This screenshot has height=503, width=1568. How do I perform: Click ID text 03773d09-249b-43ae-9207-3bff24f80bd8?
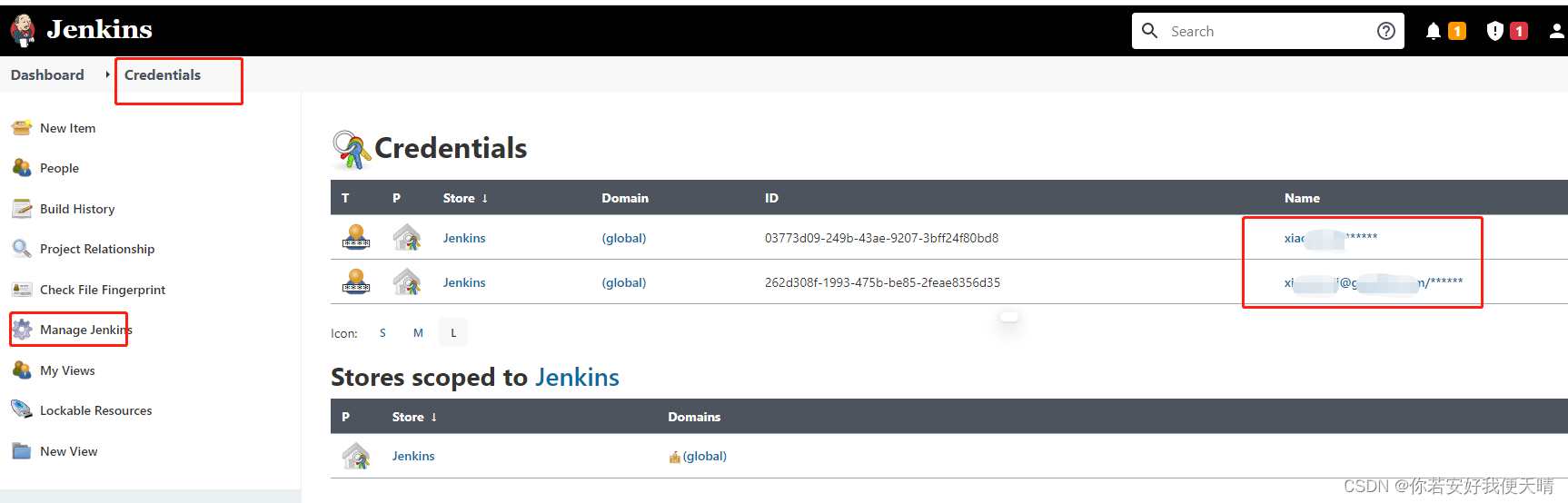point(881,238)
